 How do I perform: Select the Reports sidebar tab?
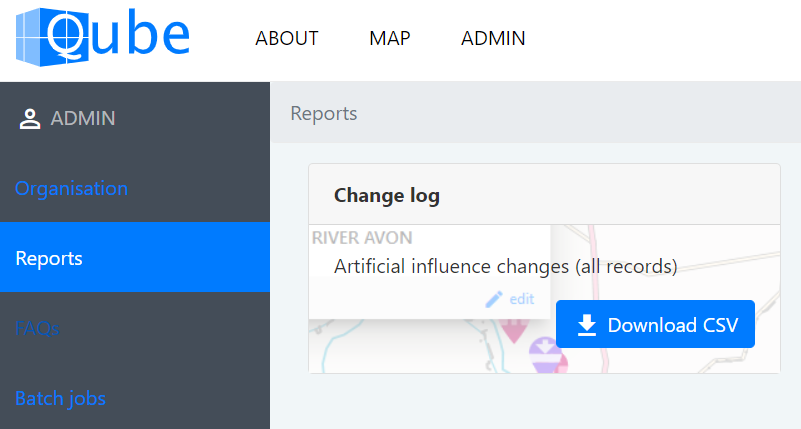click(x=49, y=258)
